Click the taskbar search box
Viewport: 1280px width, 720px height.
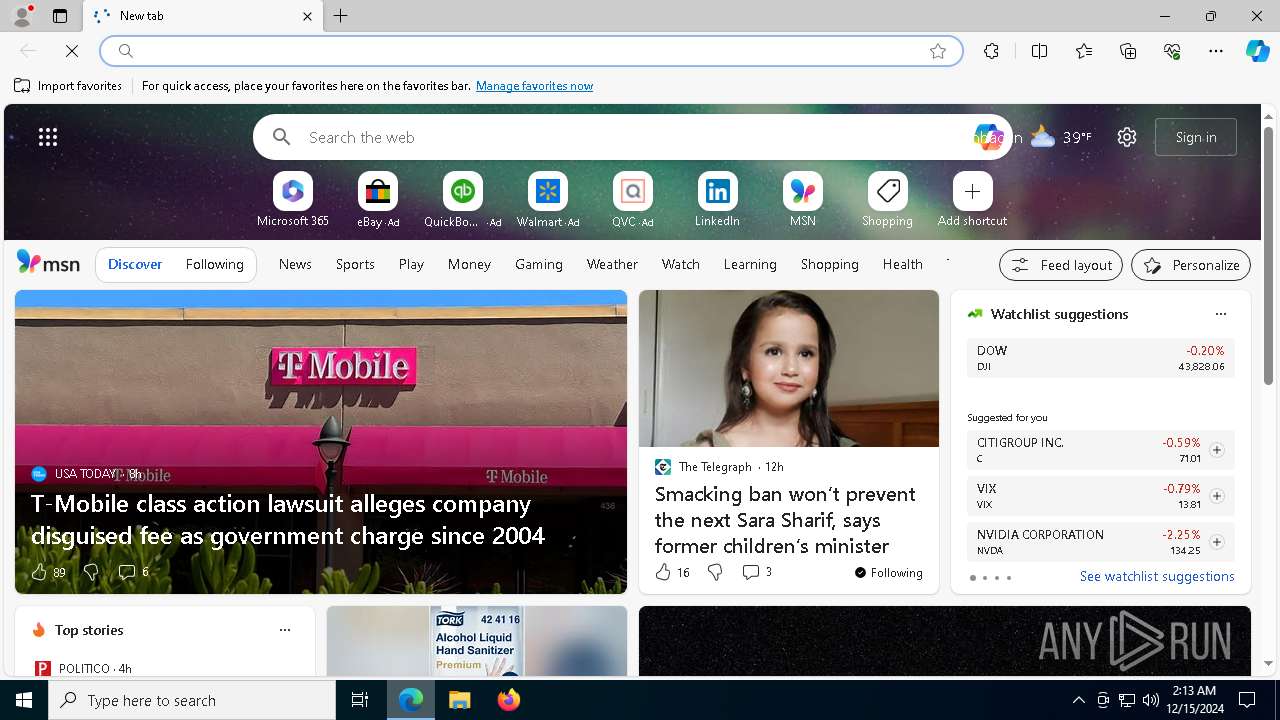point(192,700)
